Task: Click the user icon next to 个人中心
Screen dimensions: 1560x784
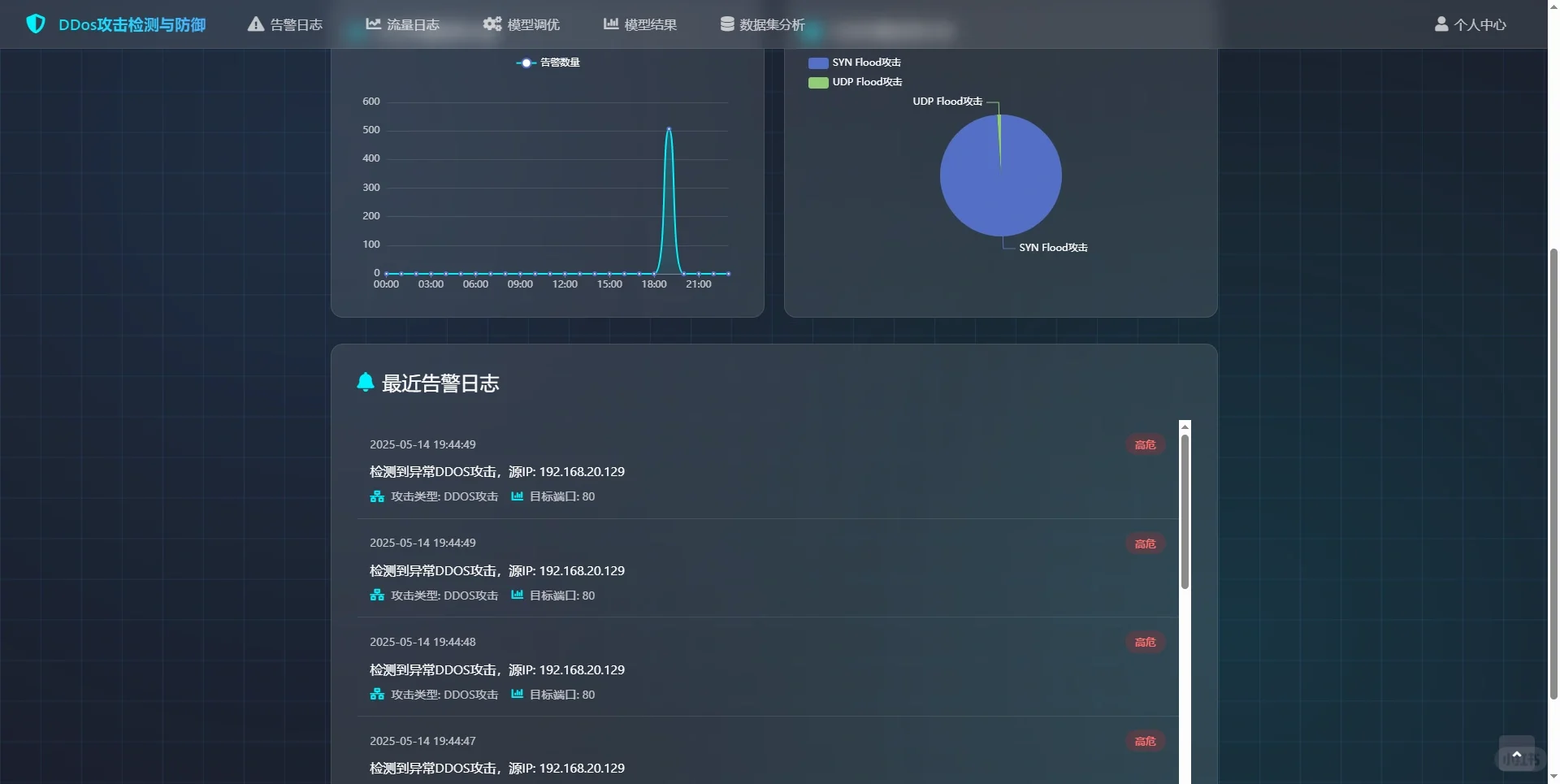Action: (x=1441, y=24)
